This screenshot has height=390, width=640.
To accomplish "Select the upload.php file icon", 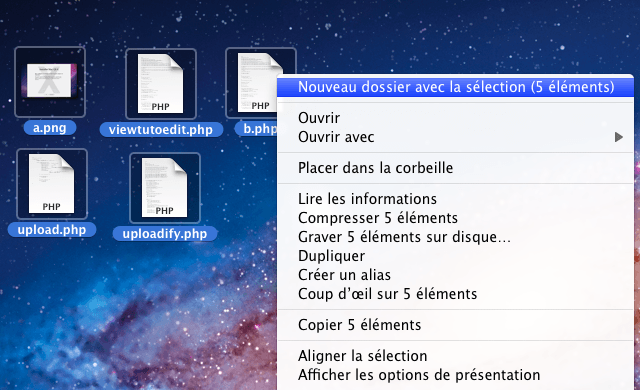I will click(x=52, y=184).
